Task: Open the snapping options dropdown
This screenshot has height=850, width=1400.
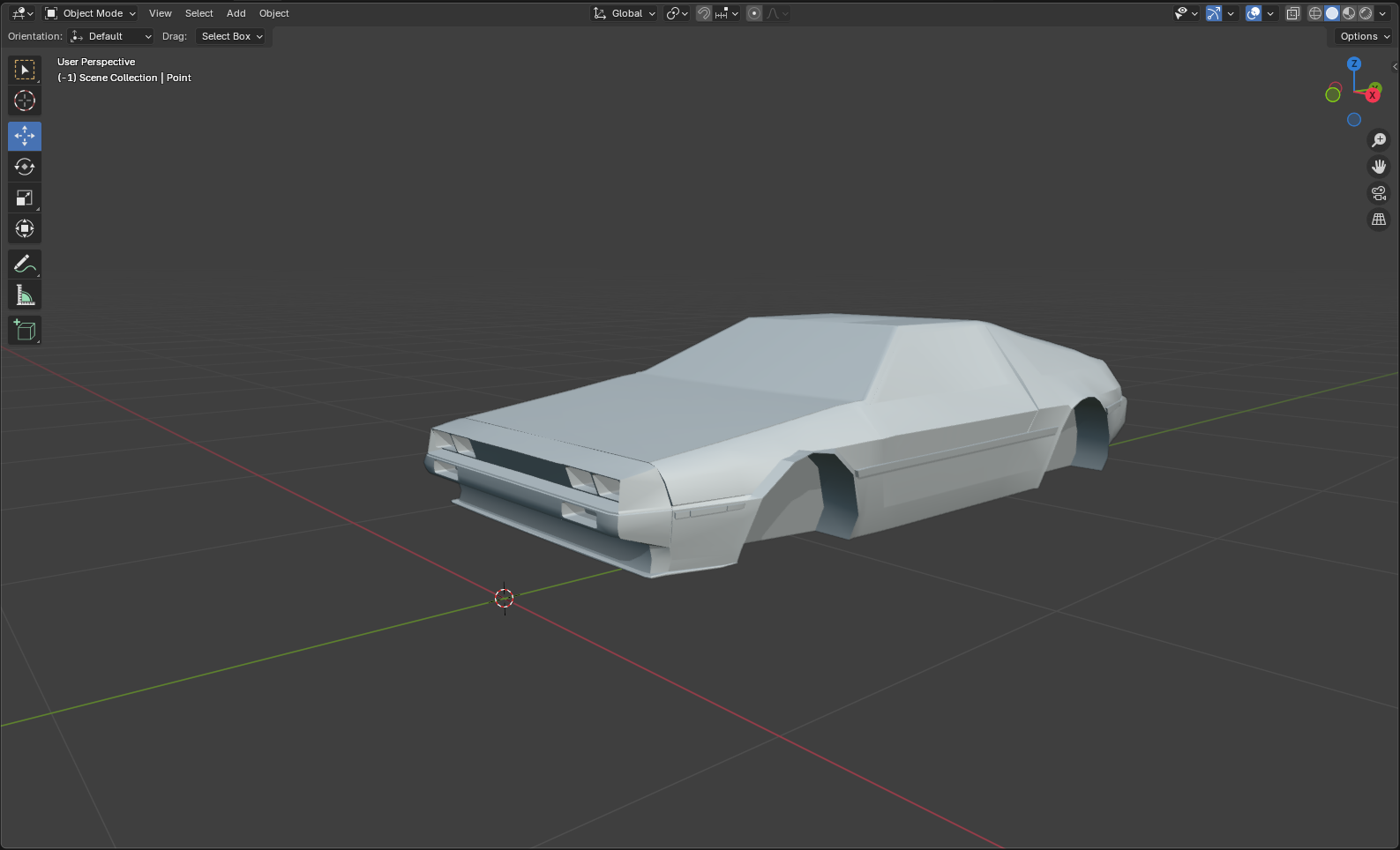Action: pos(727,13)
